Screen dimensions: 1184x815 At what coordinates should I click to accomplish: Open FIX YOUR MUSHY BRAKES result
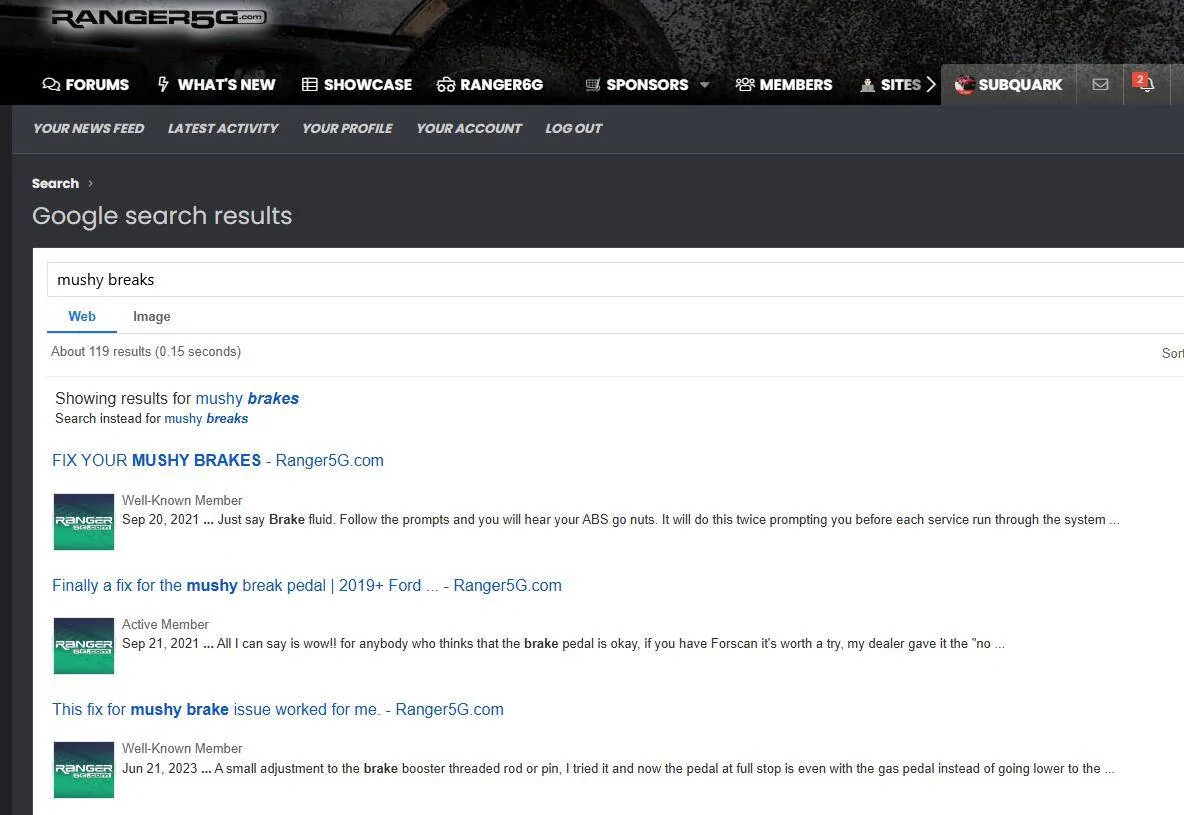coord(217,460)
